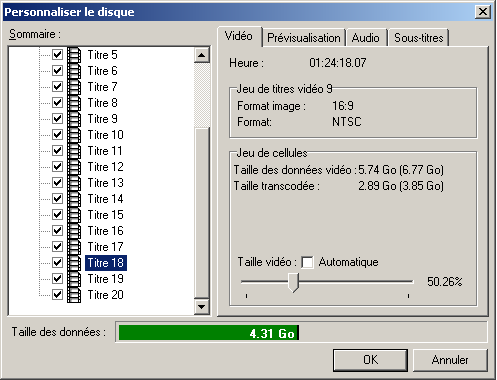The height and width of the screenshot is (380, 497).
Task: Click the film strip icon beside Titre 14
Action: click(74, 199)
